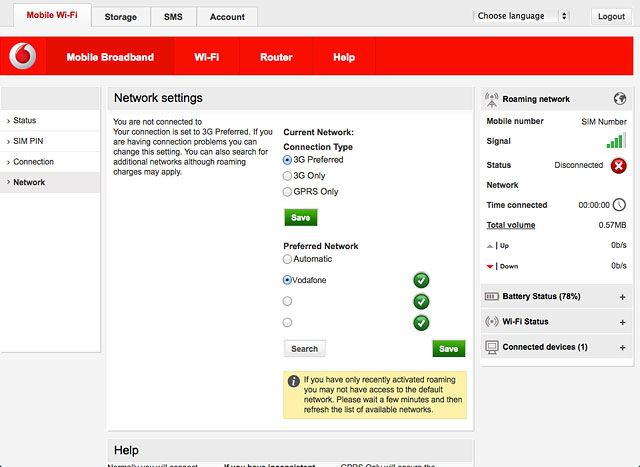
Task: Expand the Battery Status section
Action: [x=622, y=297]
